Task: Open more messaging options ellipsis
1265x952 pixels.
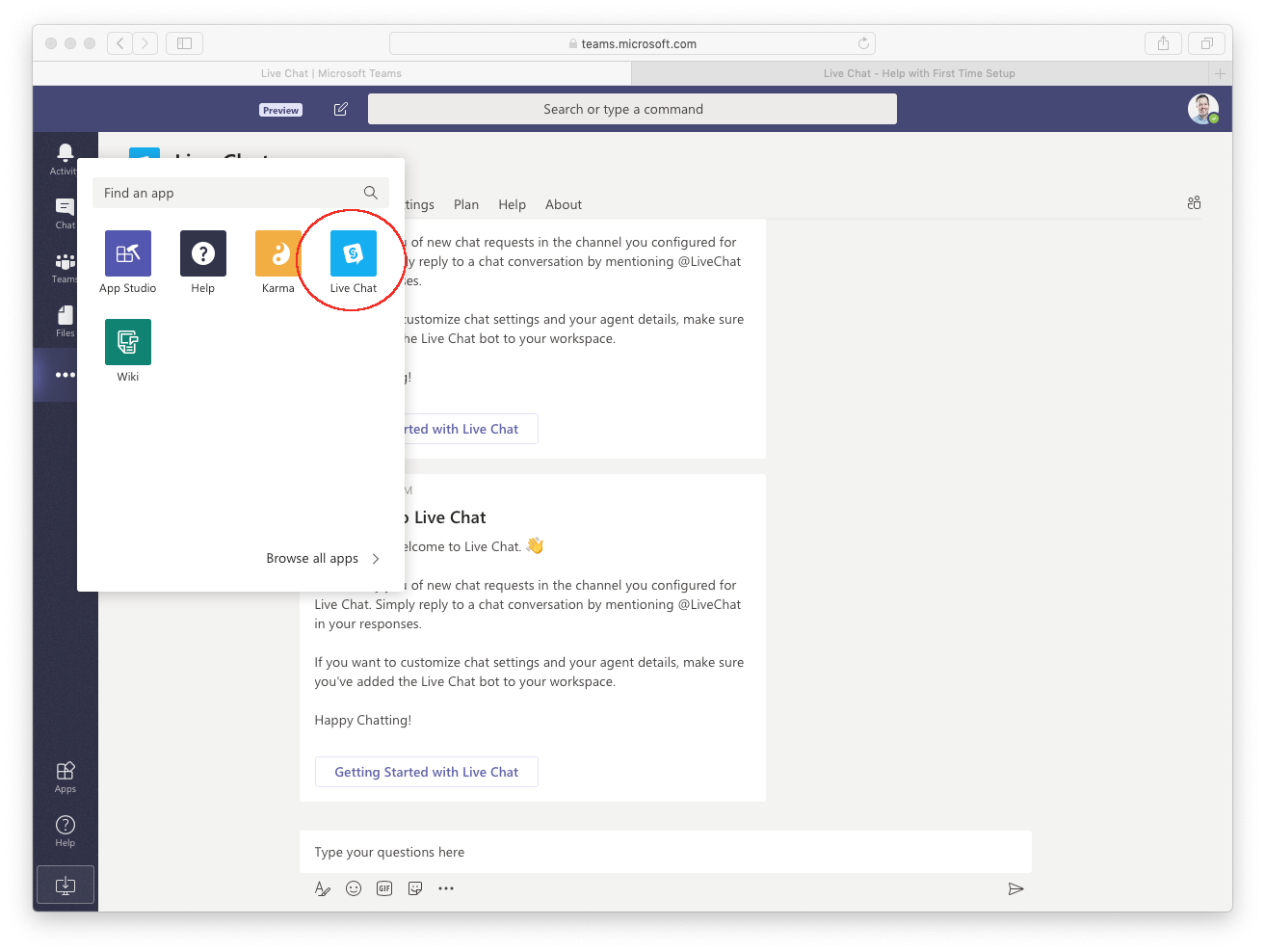Action: click(x=446, y=888)
